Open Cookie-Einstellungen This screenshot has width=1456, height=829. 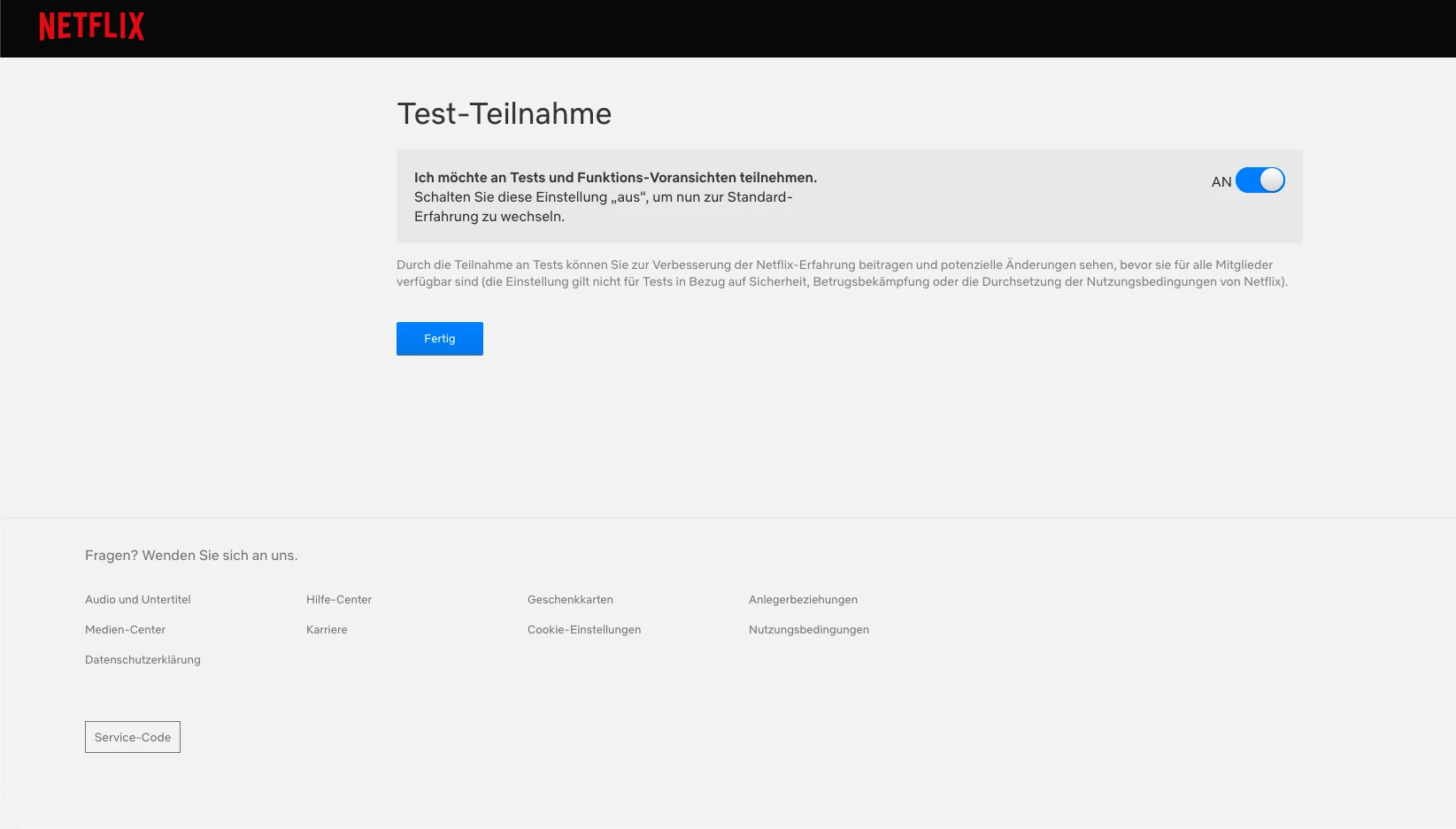coord(584,630)
